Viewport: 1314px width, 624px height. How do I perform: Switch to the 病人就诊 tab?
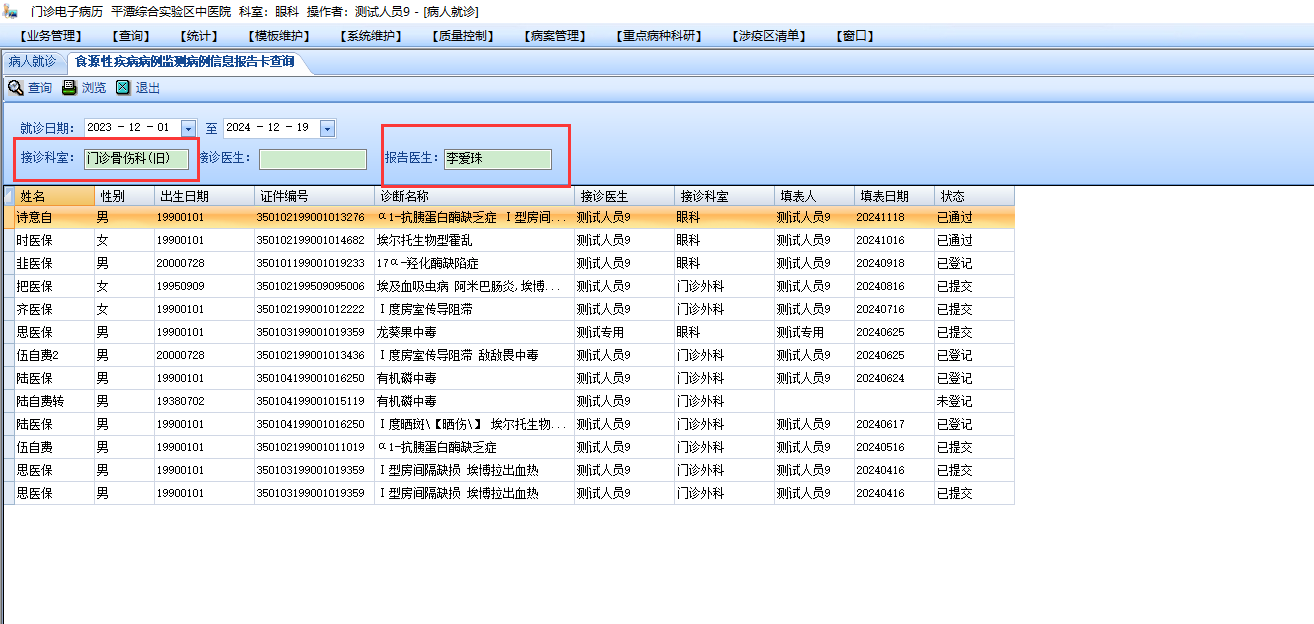pyautogui.click(x=33, y=62)
